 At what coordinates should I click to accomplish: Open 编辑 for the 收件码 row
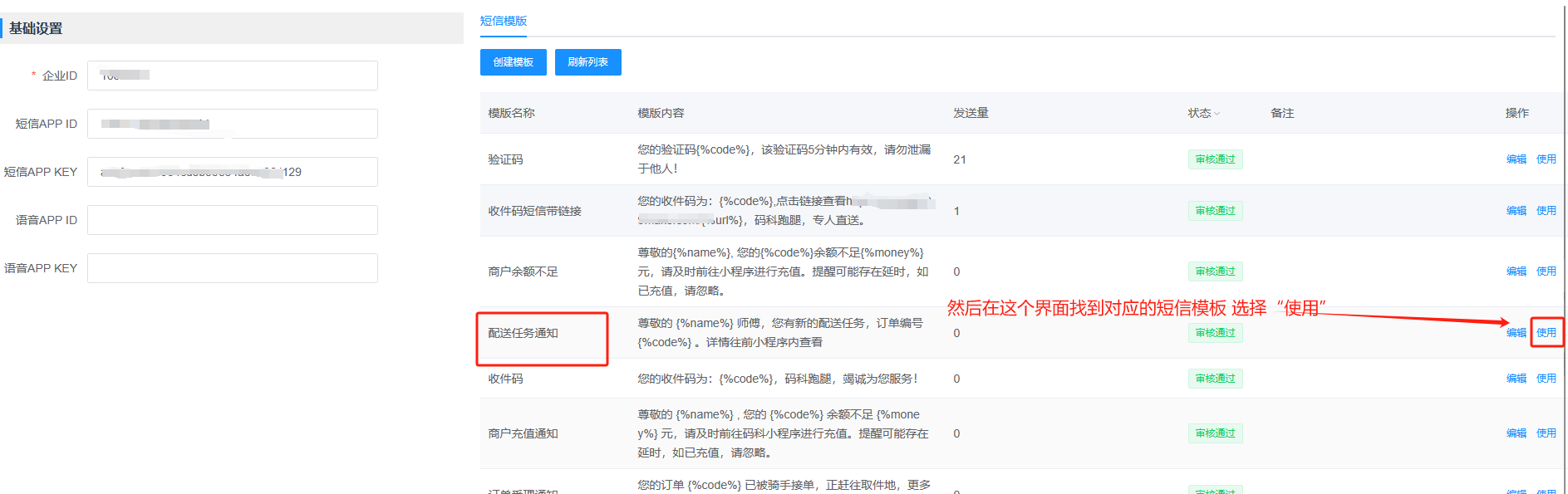point(1516,379)
